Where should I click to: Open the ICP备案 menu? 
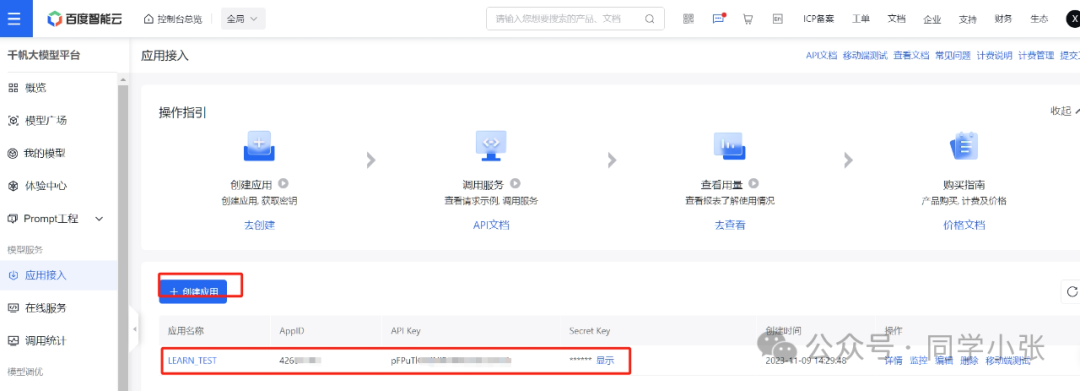point(818,19)
